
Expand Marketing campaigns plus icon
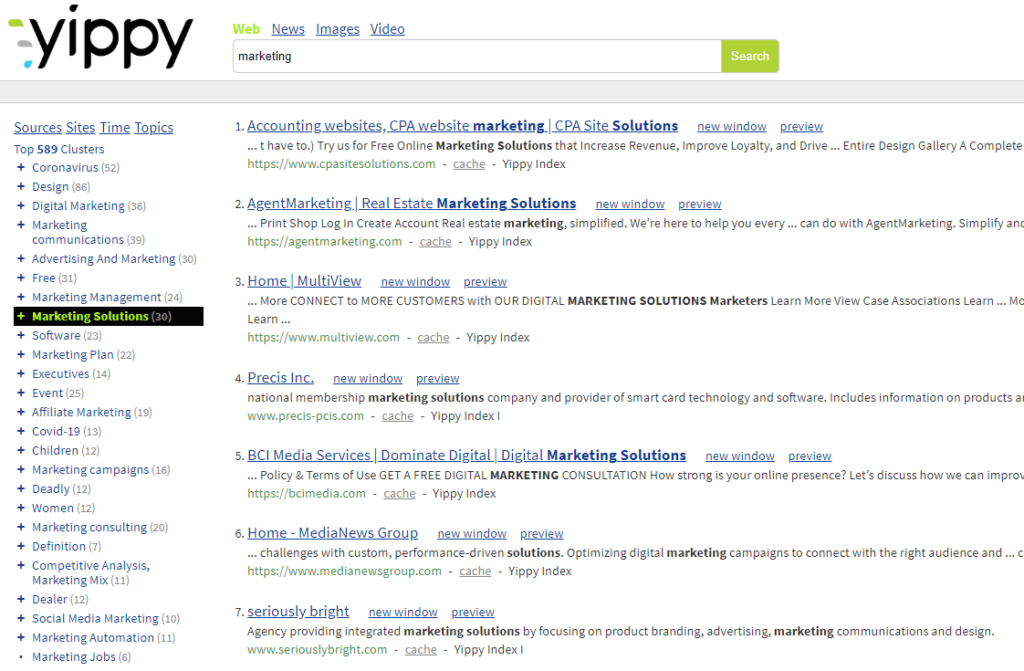point(21,469)
